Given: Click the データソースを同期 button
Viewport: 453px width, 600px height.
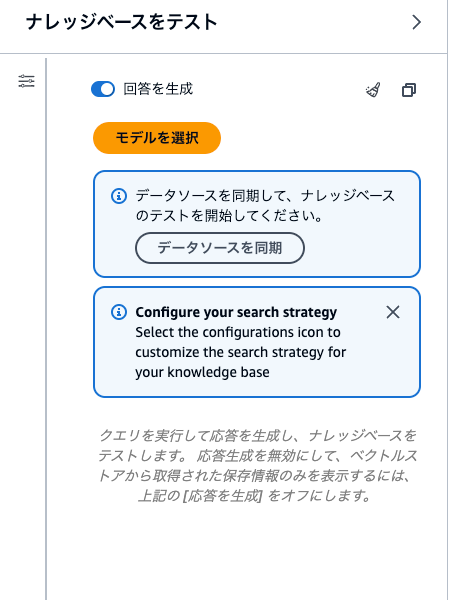Looking at the screenshot, I should click(220, 248).
